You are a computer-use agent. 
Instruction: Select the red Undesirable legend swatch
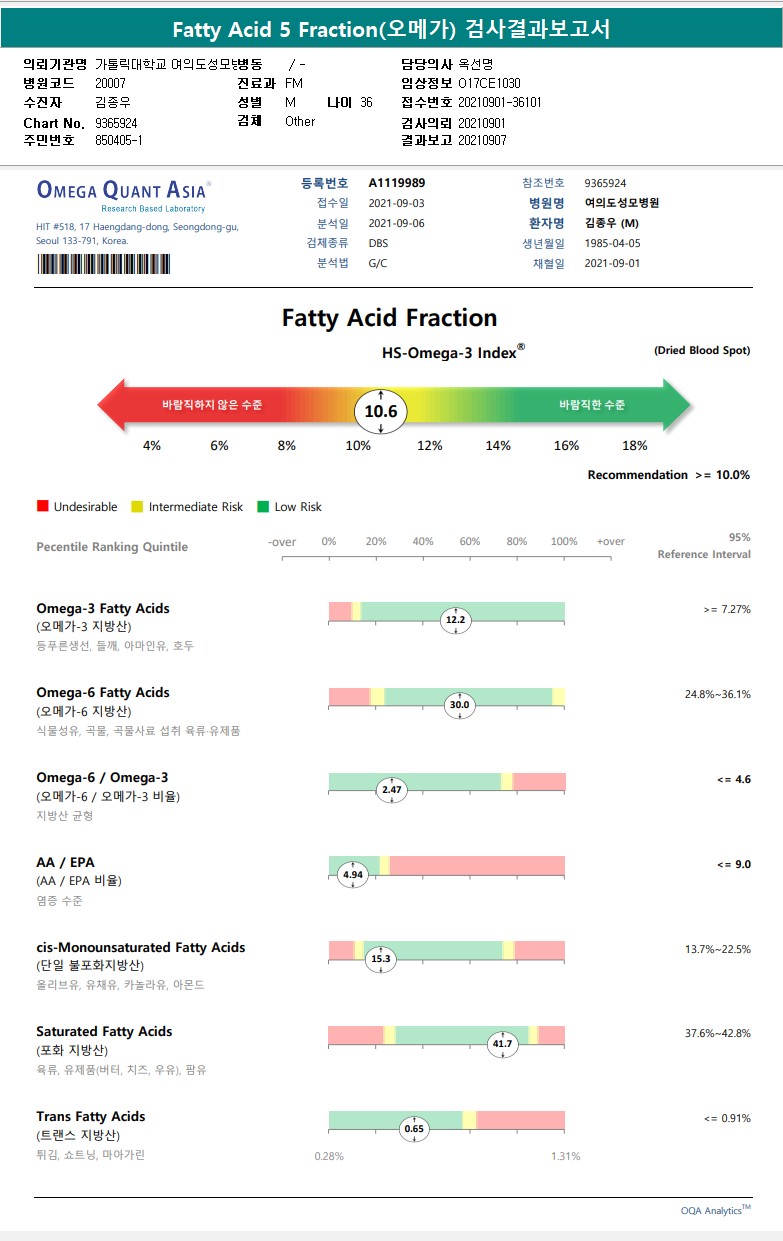[x=42, y=507]
